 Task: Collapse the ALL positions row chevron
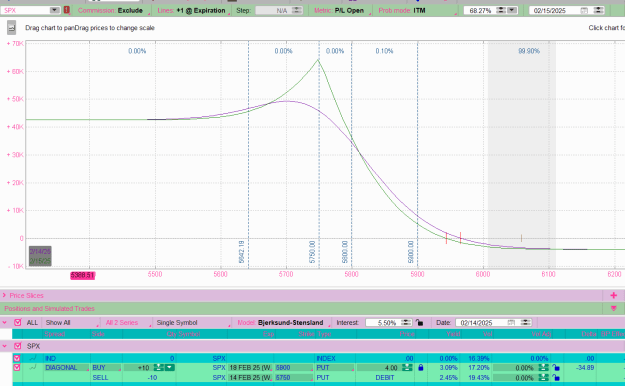tap(4, 322)
